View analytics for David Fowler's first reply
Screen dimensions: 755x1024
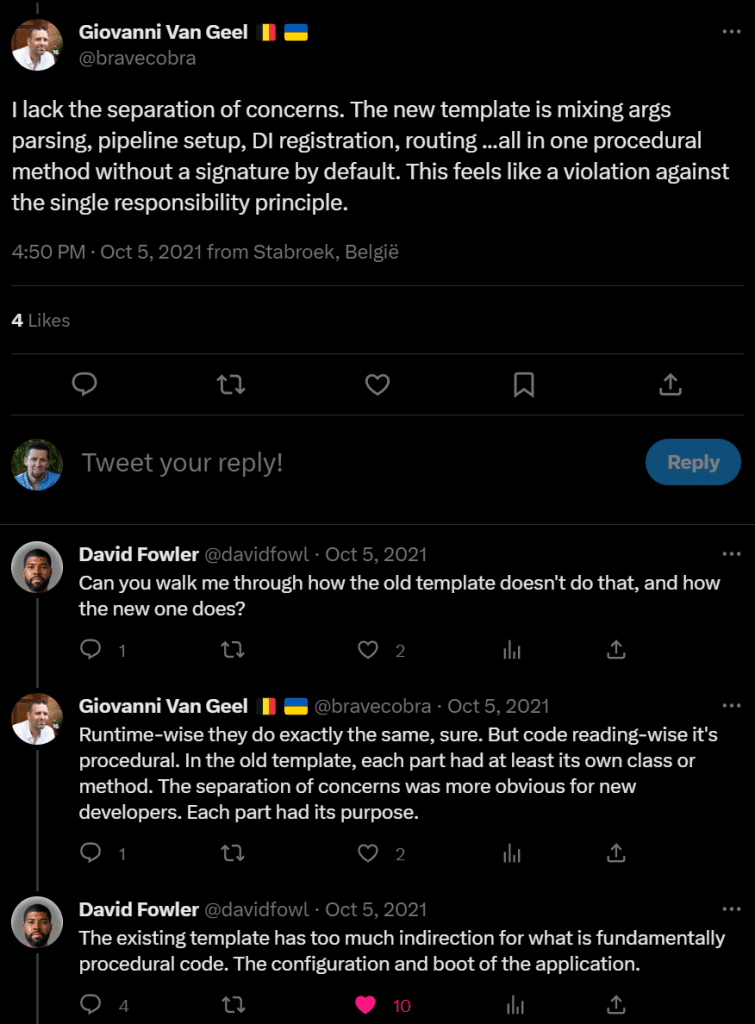coord(512,650)
